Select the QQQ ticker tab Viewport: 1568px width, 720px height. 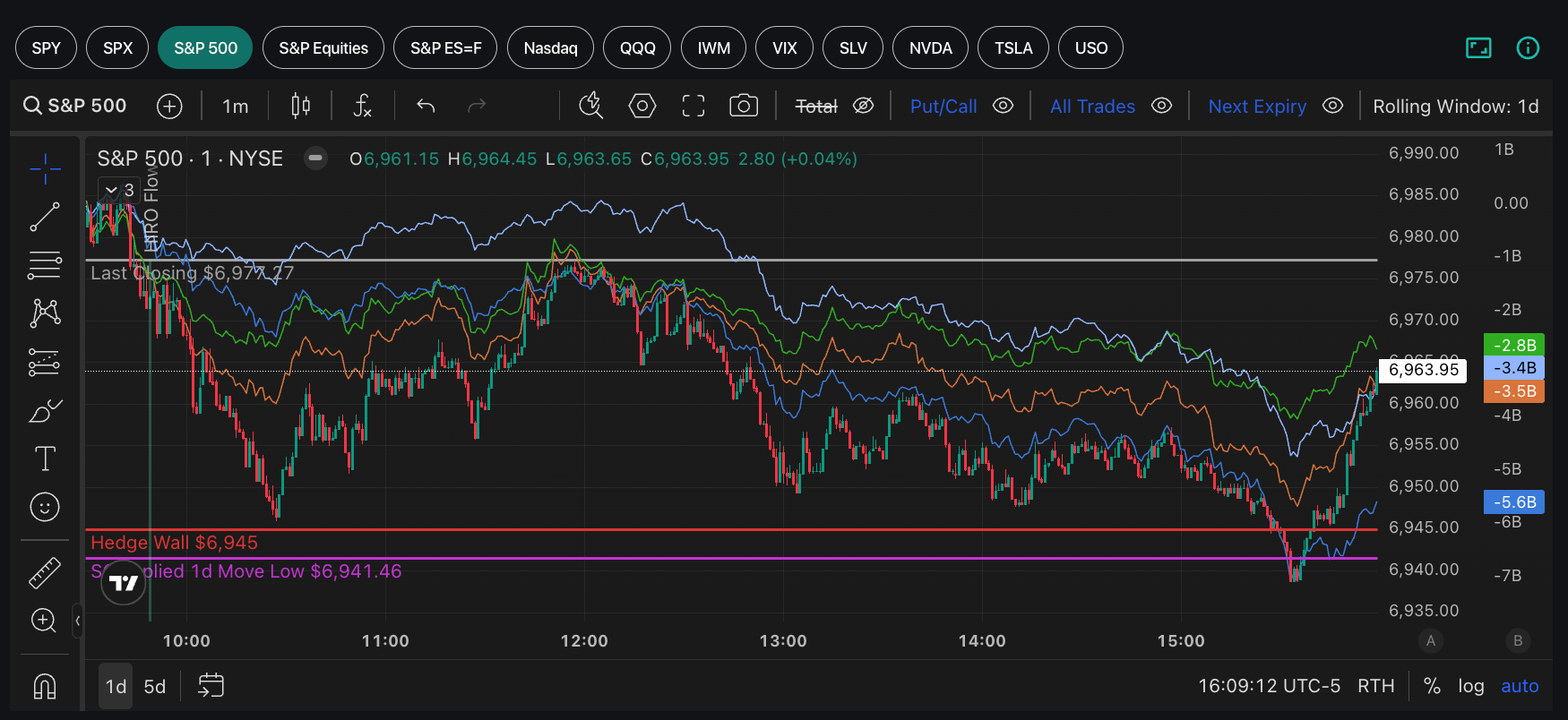[638, 48]
